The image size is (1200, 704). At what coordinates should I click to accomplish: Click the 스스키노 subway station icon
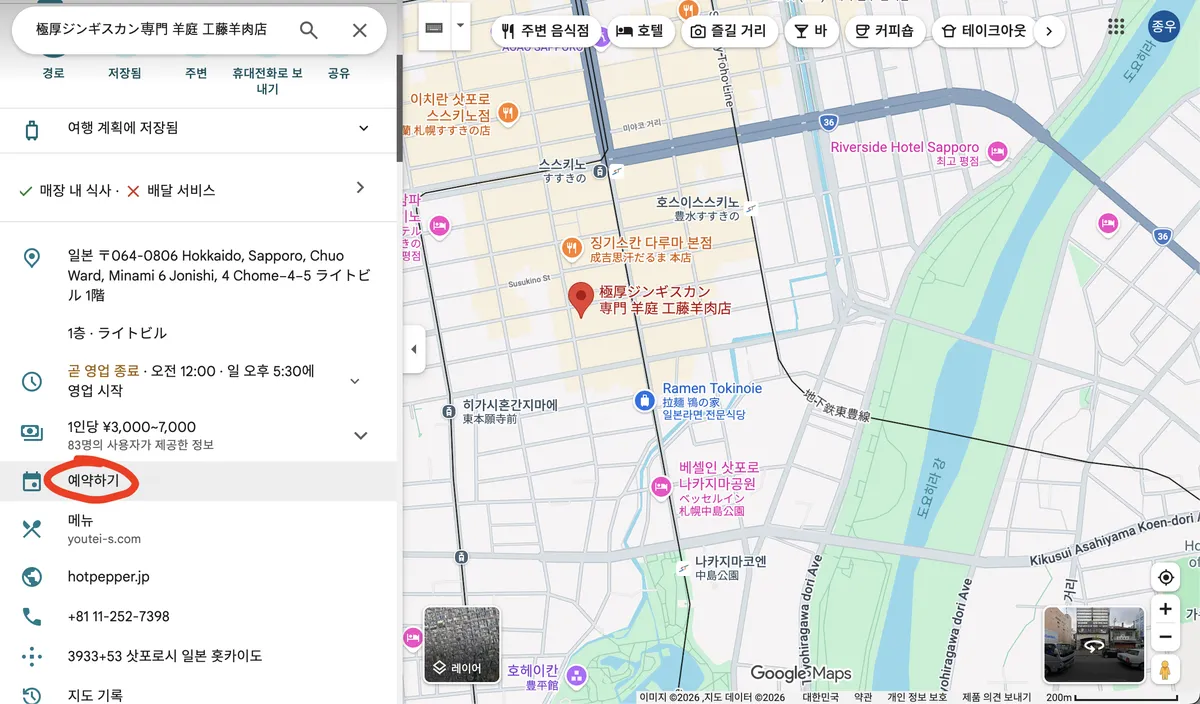[598, 171]
